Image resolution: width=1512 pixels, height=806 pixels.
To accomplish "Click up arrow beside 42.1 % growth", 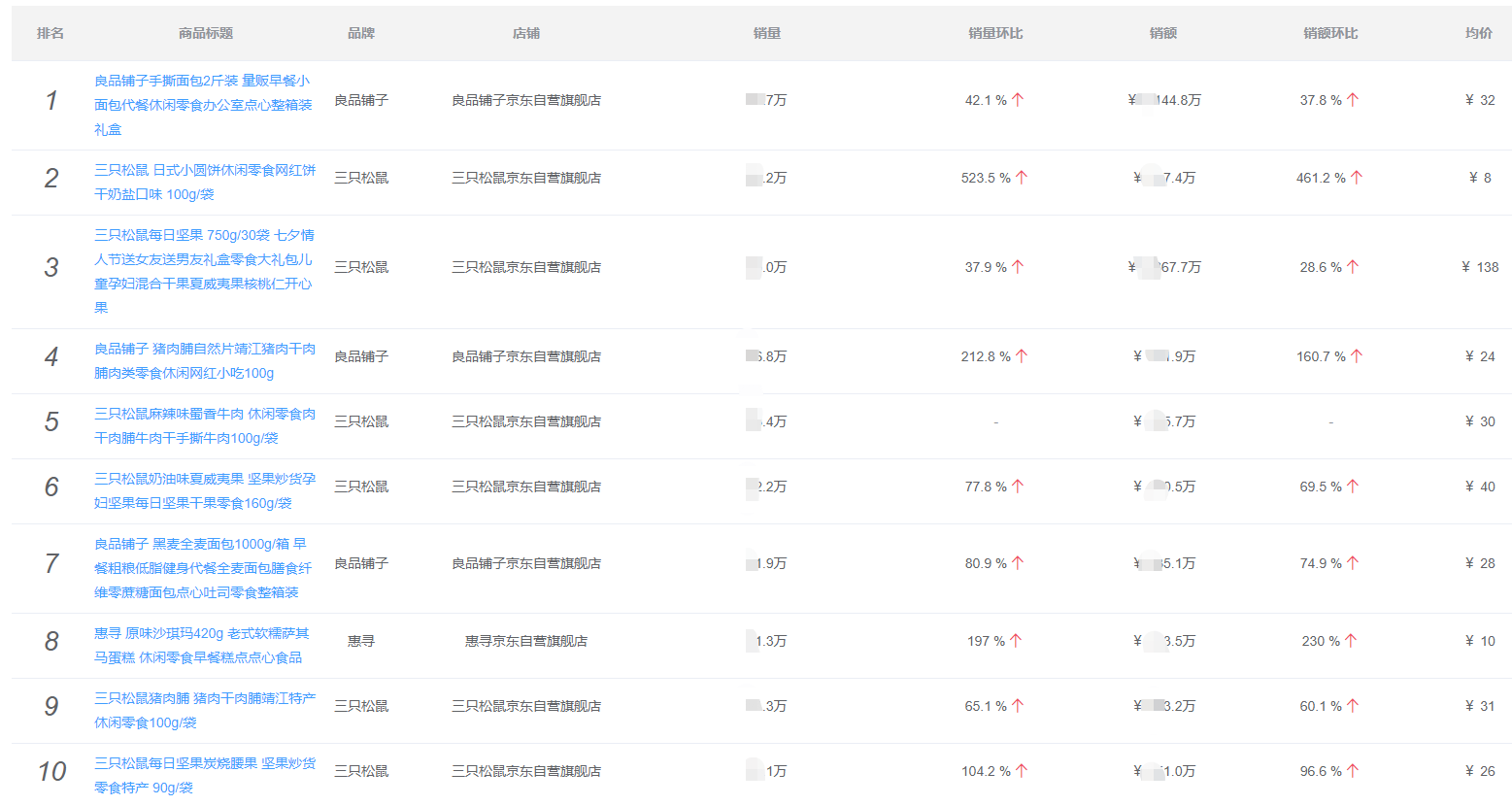I will [1018, 100].
